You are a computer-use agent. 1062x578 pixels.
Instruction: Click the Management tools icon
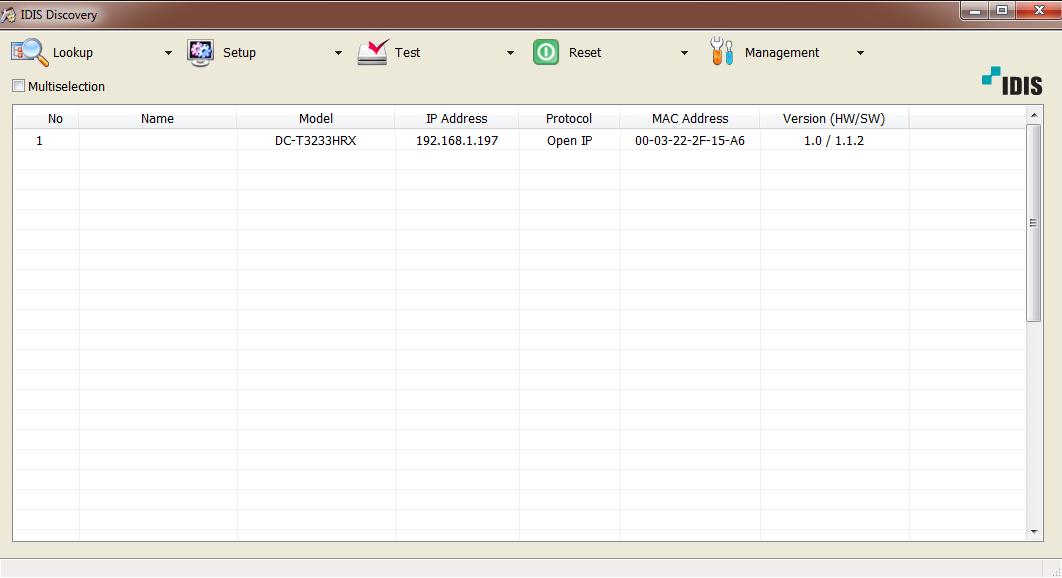point(721,51)
